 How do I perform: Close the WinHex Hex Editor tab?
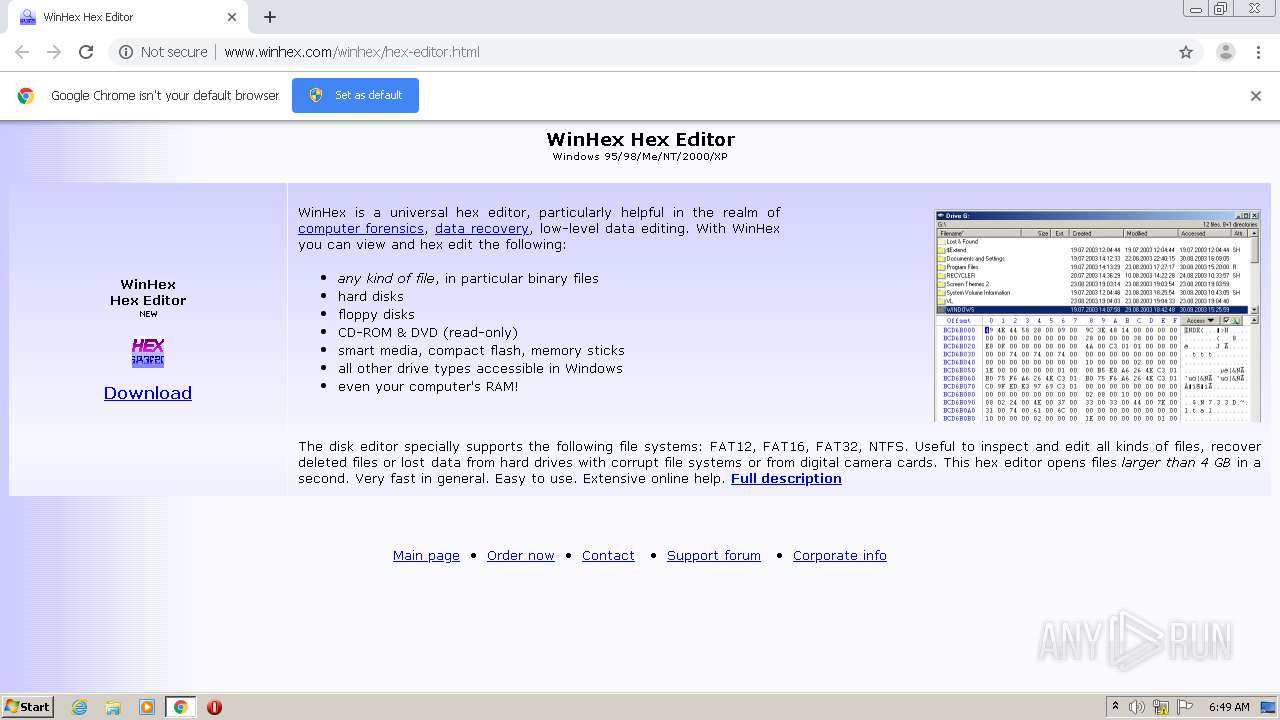tap(232, 17)
